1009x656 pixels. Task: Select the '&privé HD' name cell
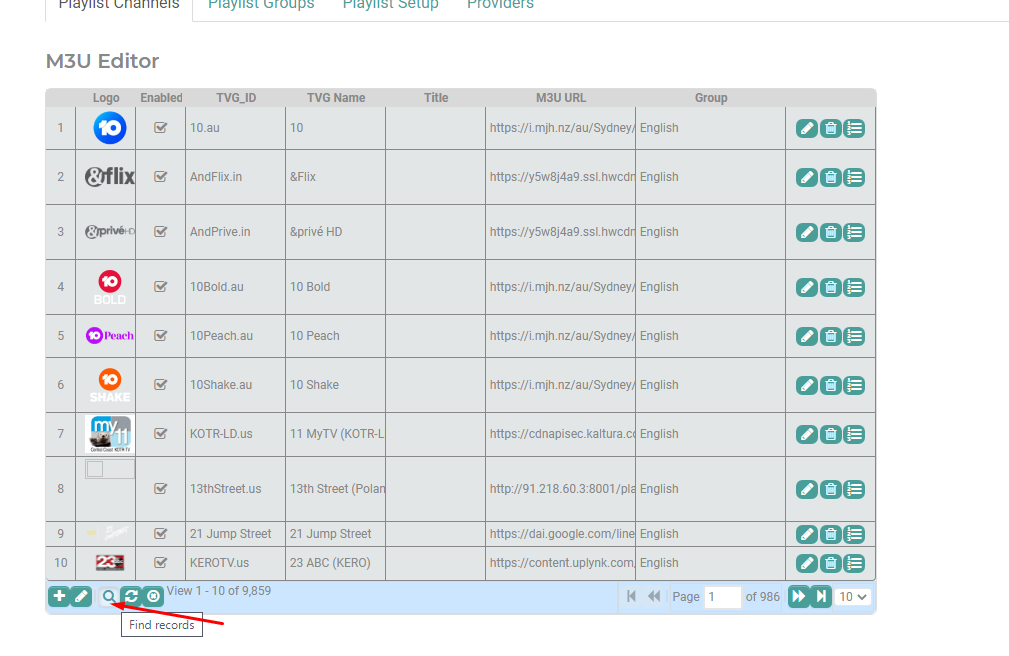[335, 232]
